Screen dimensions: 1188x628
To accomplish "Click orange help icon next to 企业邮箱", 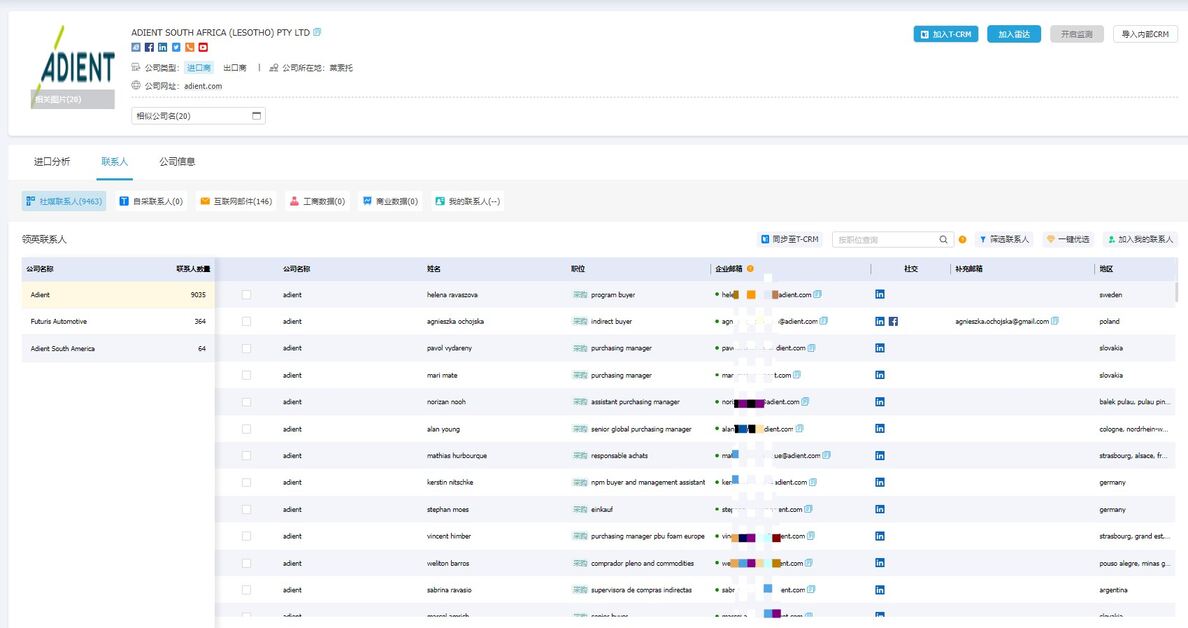I will 750,269.
